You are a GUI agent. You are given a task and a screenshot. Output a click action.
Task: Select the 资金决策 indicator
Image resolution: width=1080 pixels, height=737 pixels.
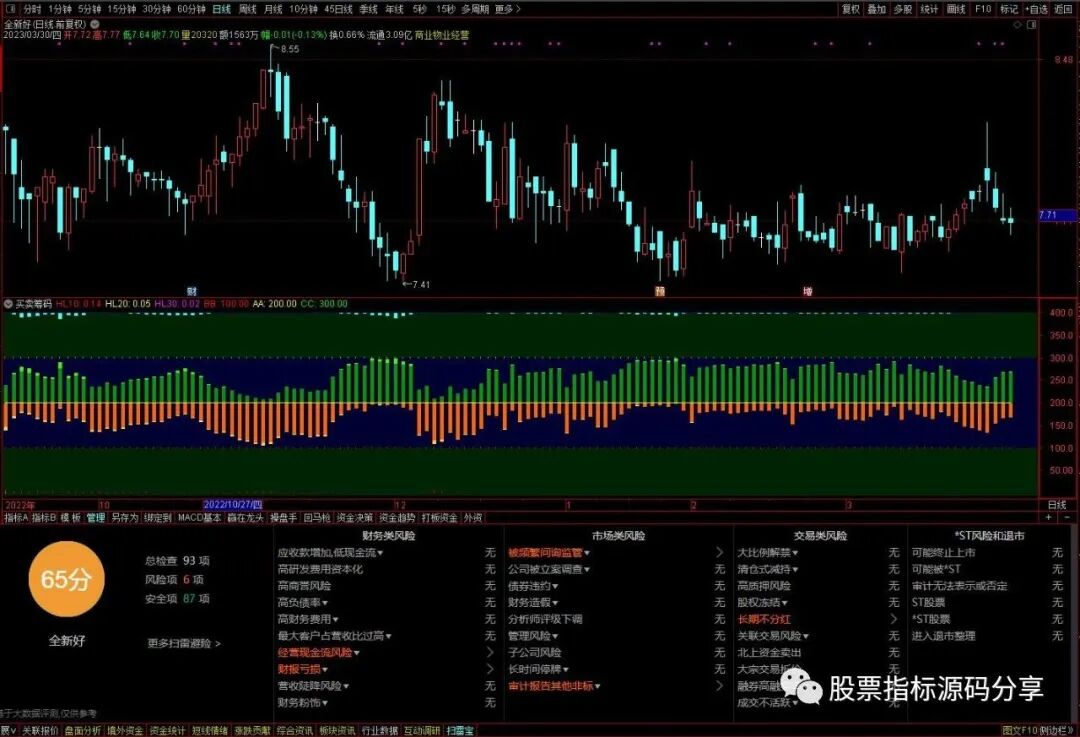[355, 517]
